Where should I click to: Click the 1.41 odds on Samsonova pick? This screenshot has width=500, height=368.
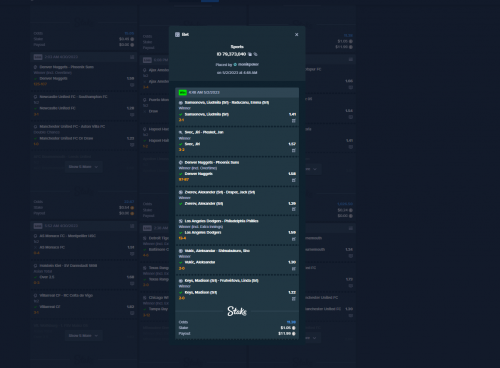pos(292,114)
